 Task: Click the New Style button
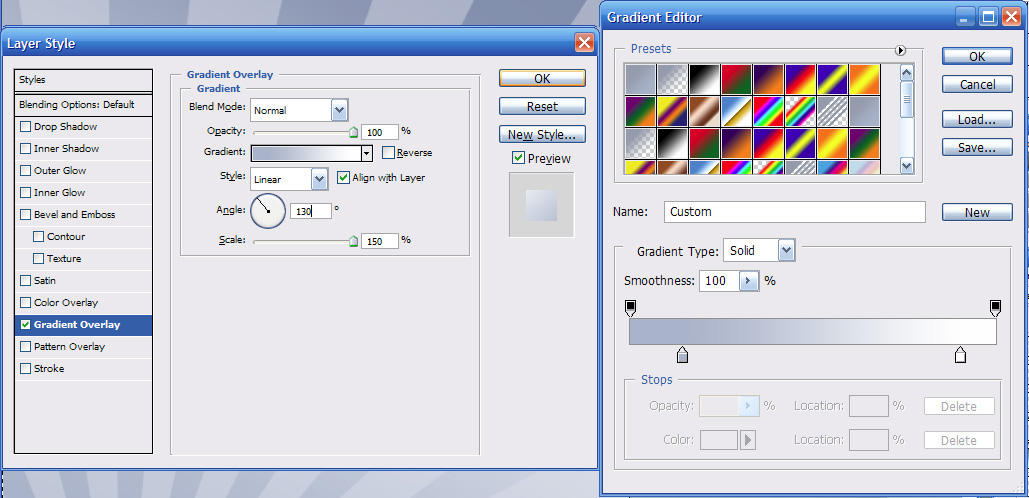[x=542, y=135]
